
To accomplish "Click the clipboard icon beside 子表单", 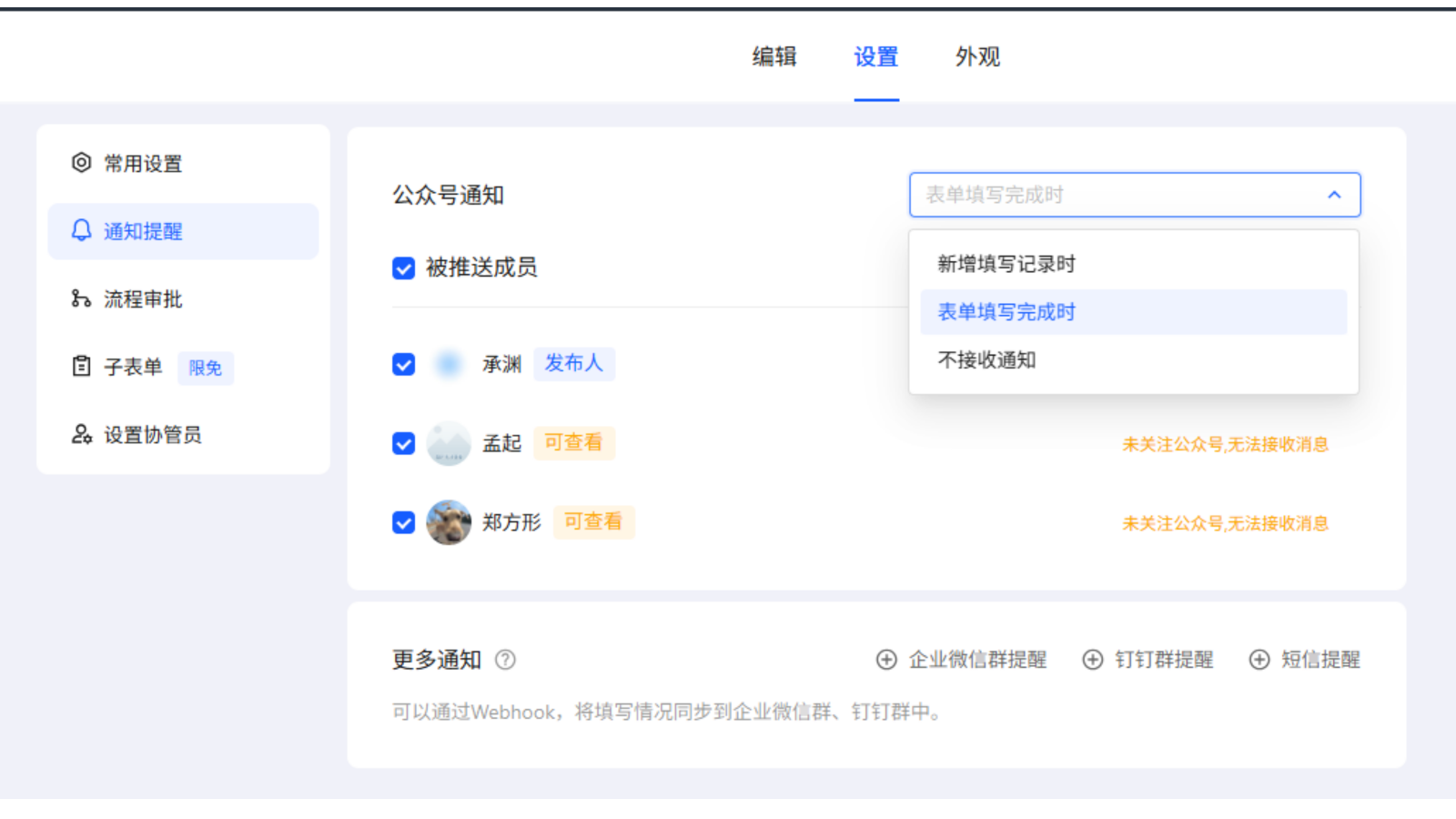I will click(81, 367).
